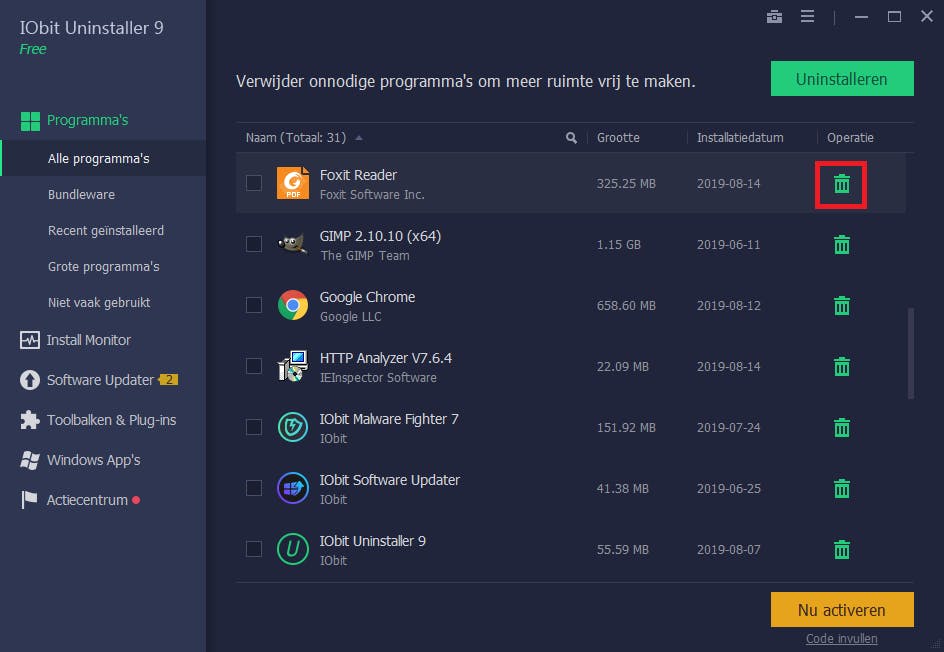Open the toolbox icon in title bar
944x652 pixels.
pyautogui.click(x=774, y=17)
